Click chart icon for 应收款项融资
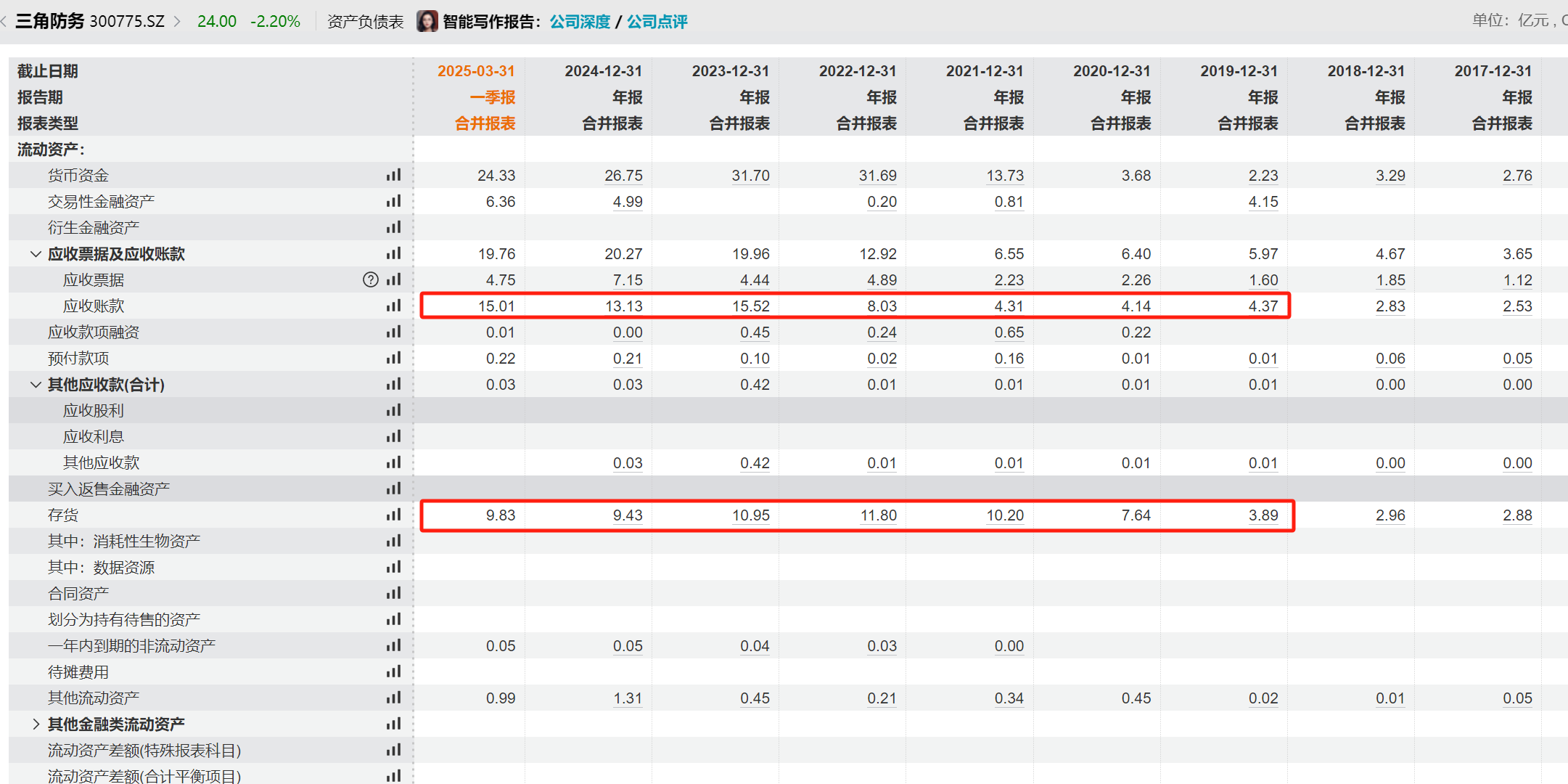The height and width of the screenshot is (784, 1568). 393,332
